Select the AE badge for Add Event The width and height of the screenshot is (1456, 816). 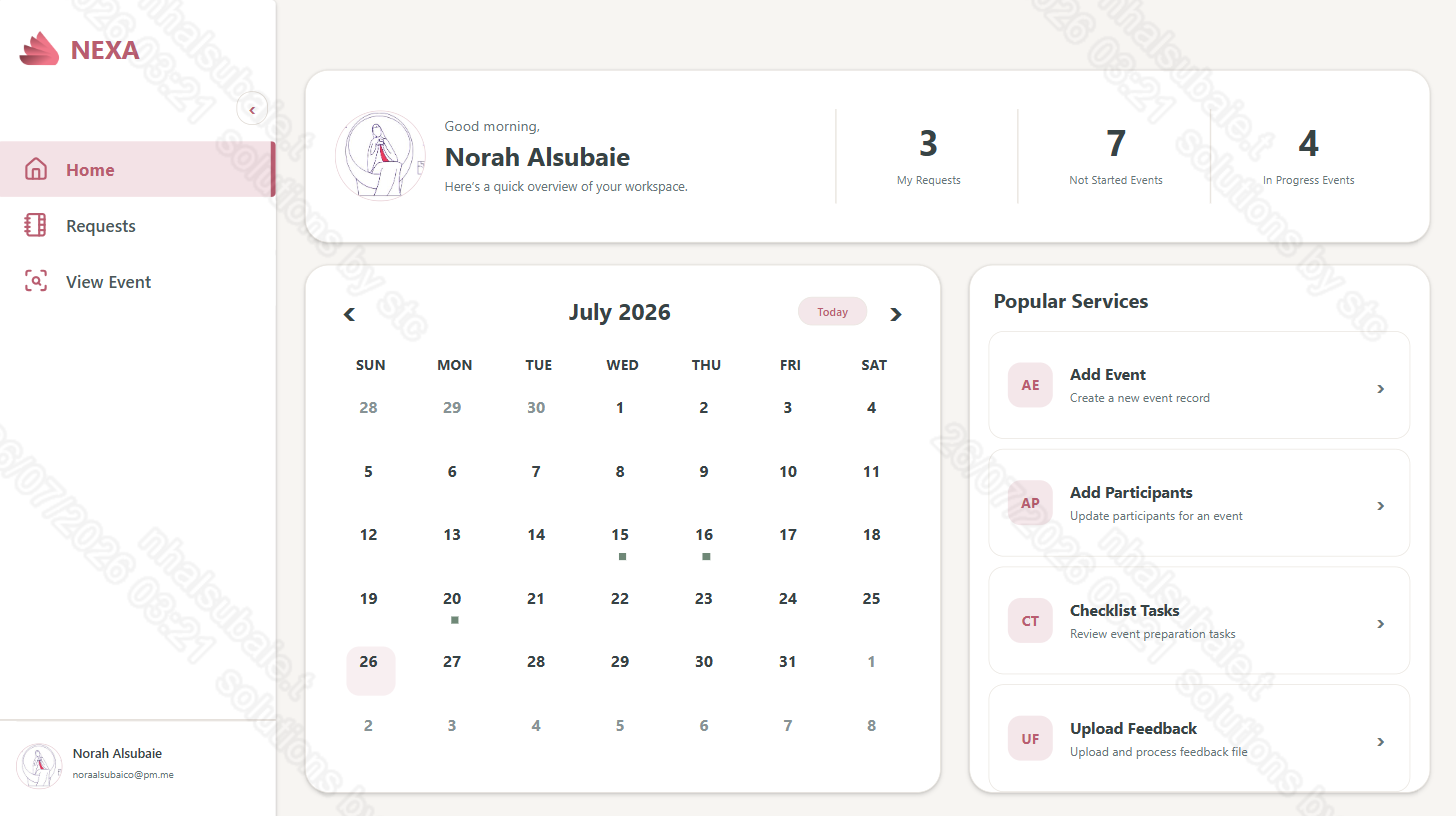1030,385
